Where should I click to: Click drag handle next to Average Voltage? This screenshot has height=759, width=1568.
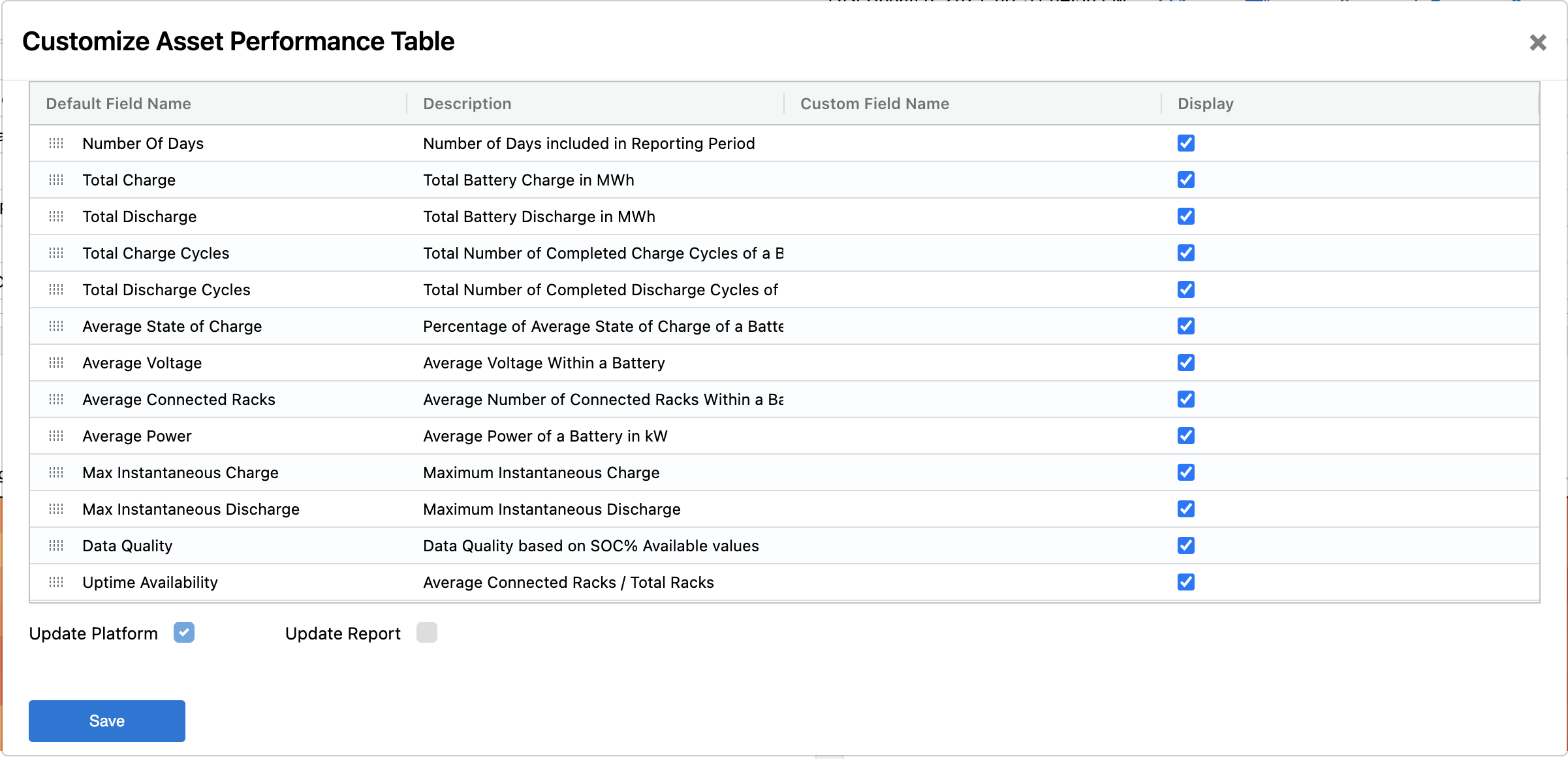point(56,363)
